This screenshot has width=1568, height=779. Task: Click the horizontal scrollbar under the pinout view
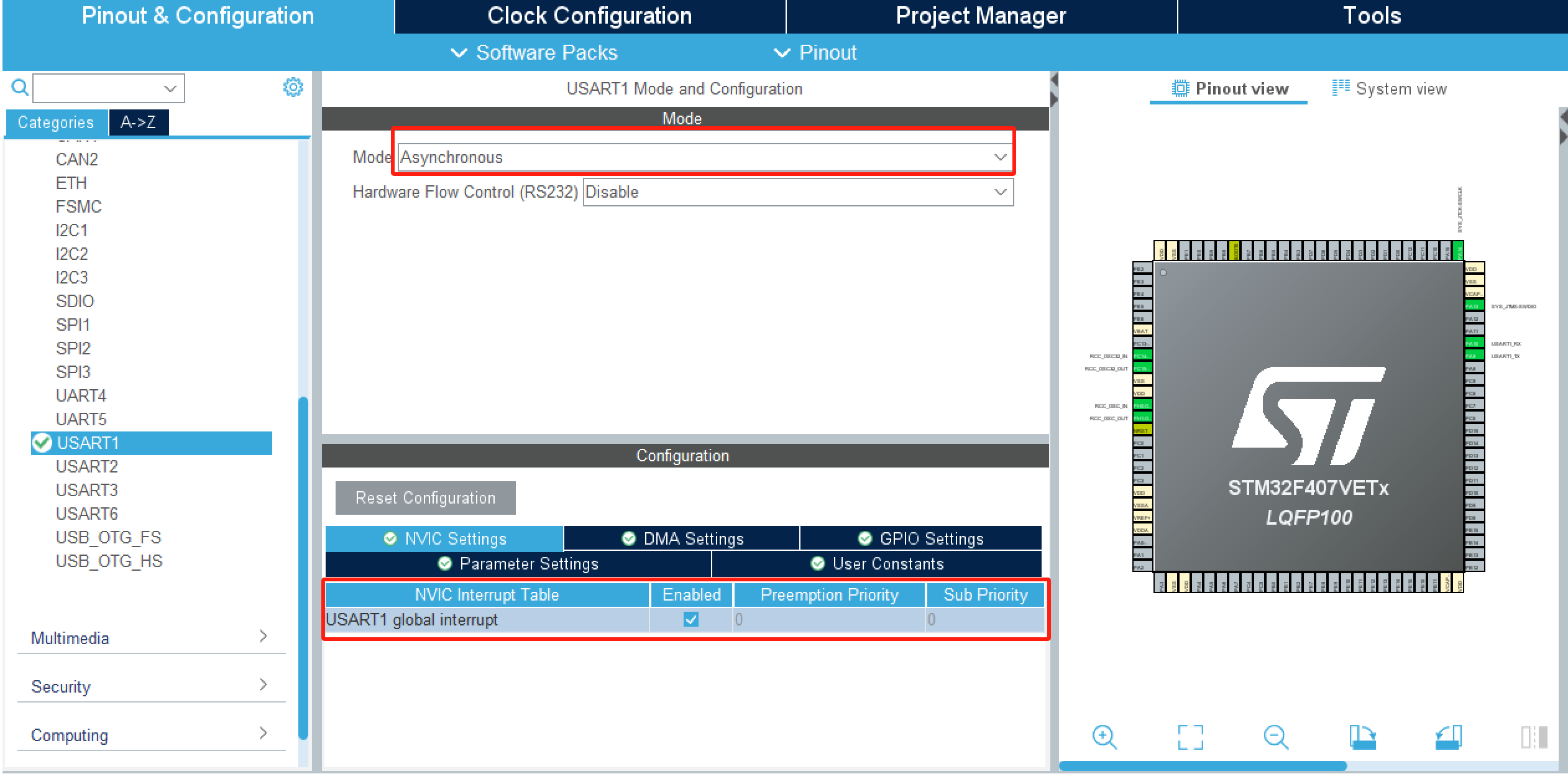coord(1203,766)
